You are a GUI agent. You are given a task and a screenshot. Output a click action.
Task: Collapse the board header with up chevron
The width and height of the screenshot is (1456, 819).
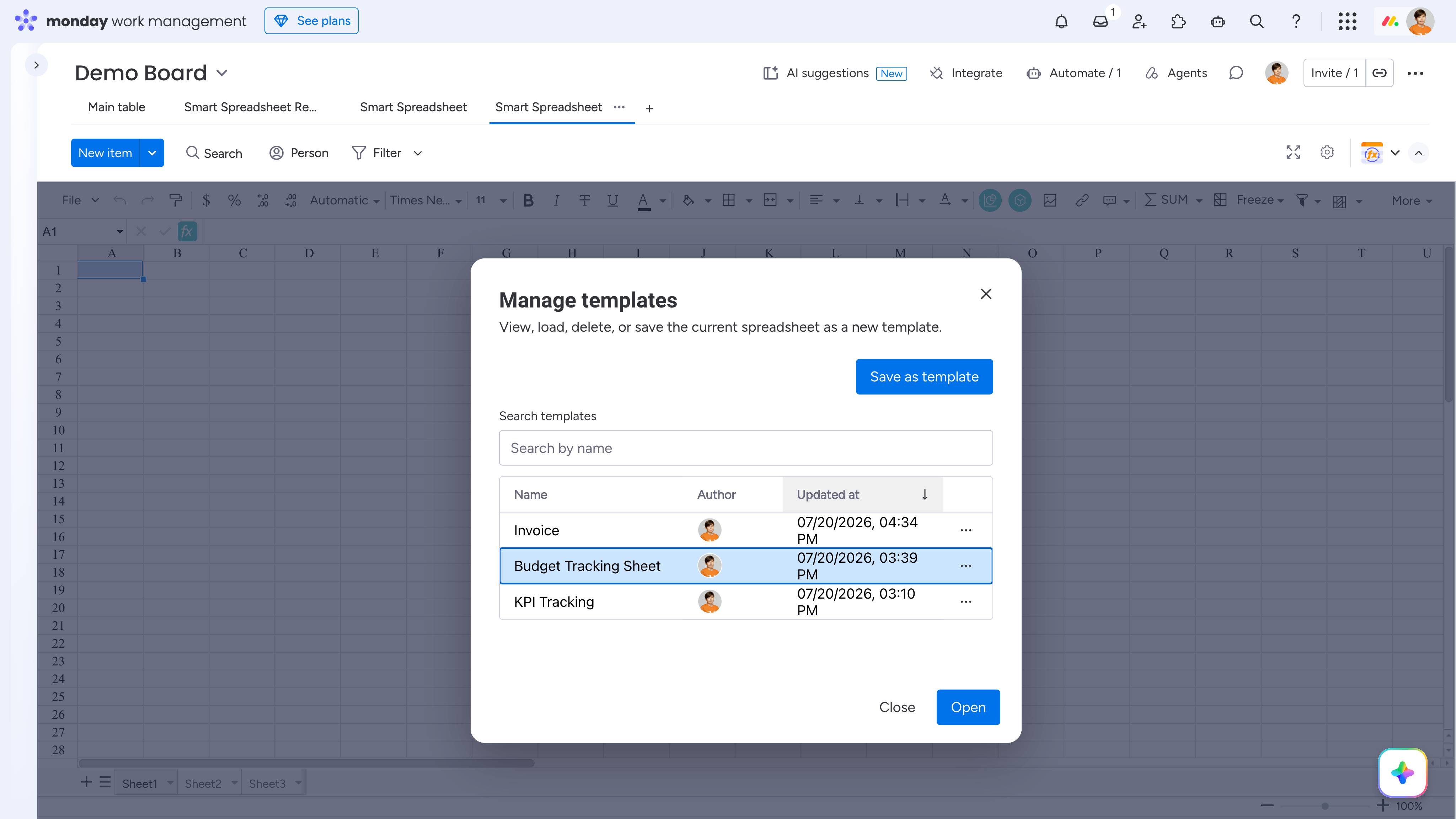tap(1419, 152)
